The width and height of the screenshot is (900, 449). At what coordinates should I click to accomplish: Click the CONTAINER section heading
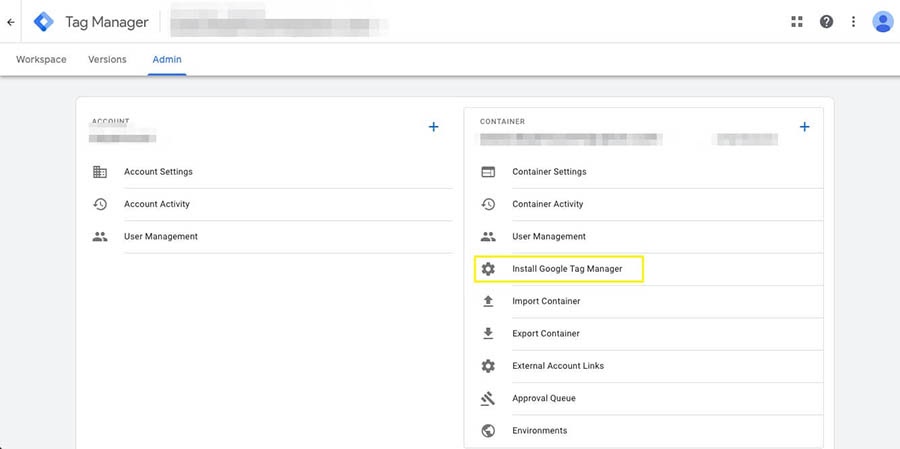(x=502, y=122)
